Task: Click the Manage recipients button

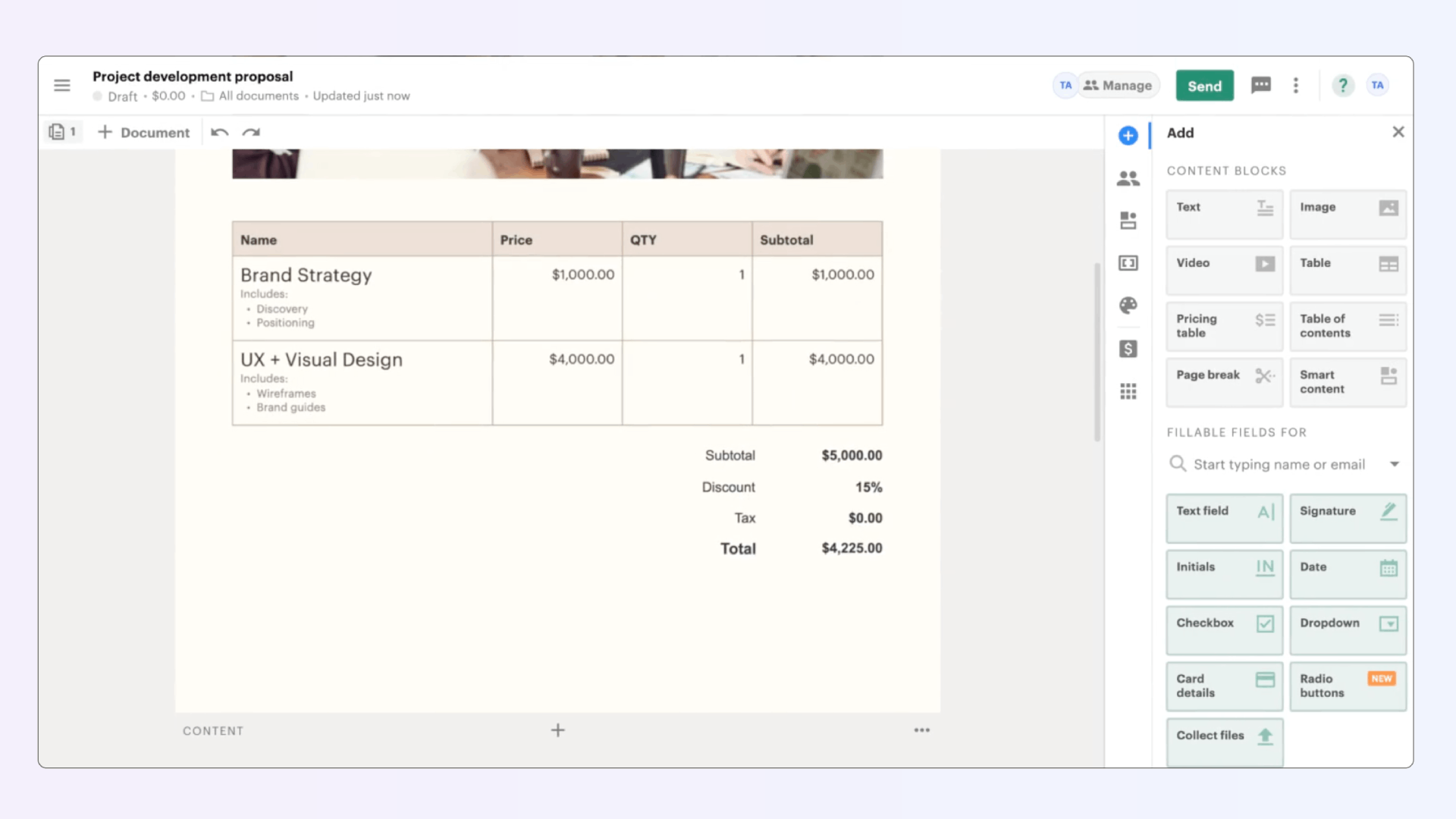Action: coord(1118,86)
